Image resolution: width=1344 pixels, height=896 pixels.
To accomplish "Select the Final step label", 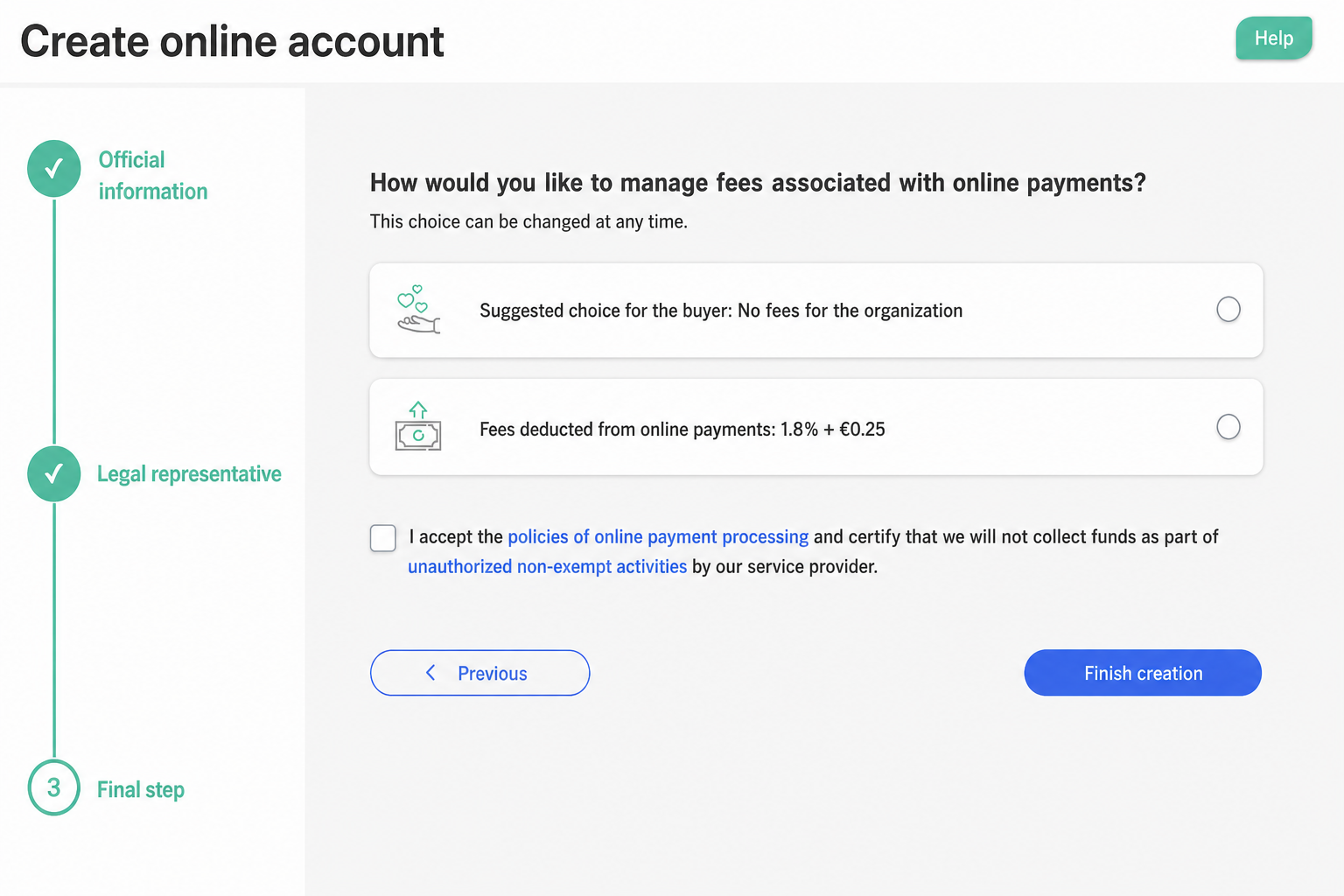I will point(141,789).
